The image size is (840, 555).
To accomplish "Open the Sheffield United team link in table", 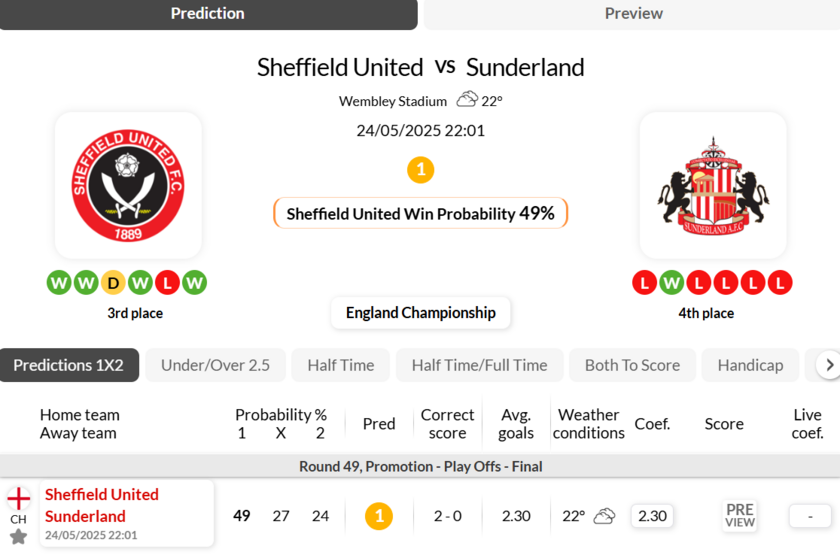I will point(102,494).
